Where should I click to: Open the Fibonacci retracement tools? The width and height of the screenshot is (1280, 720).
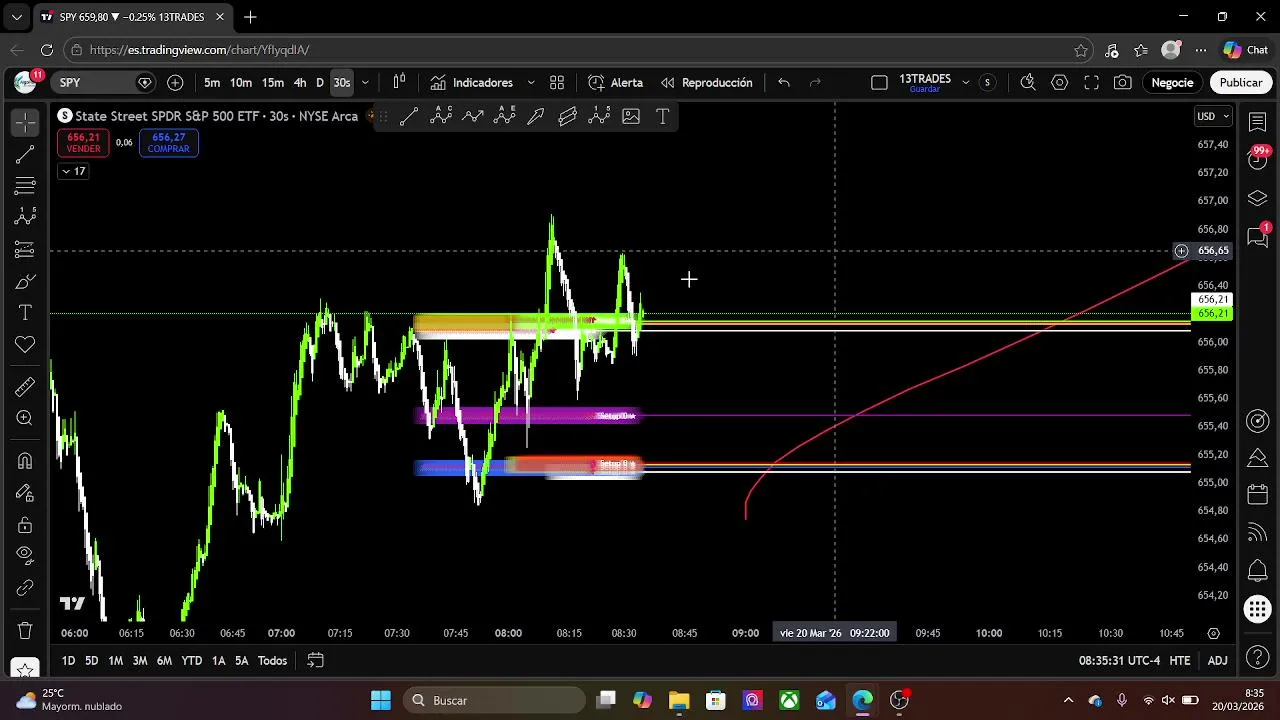[25, 186]
